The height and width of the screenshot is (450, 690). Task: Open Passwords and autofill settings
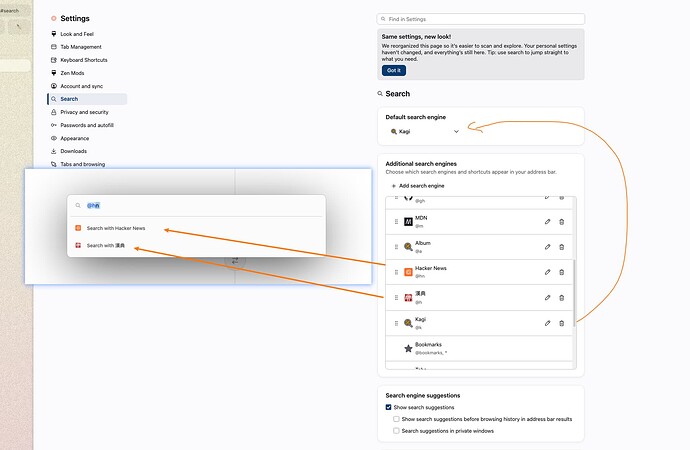point(87,125)
